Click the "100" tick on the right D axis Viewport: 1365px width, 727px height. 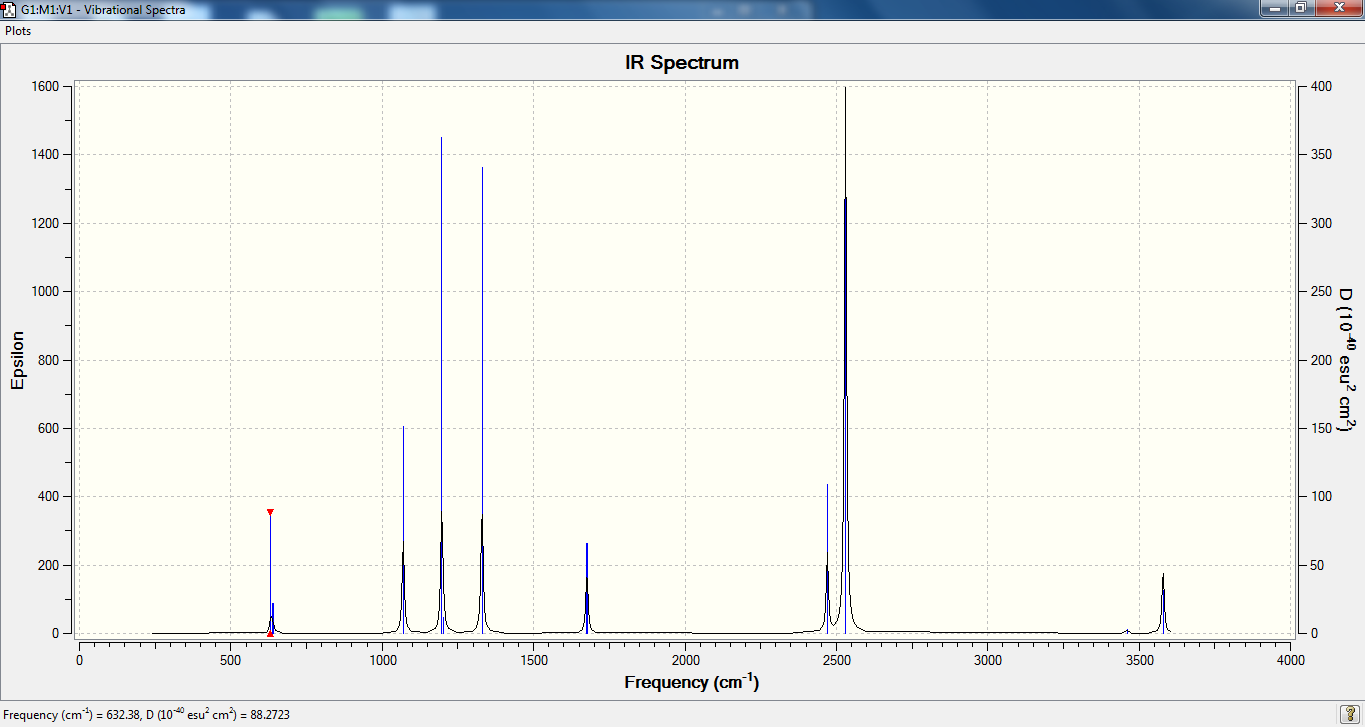pos(1319,497)
